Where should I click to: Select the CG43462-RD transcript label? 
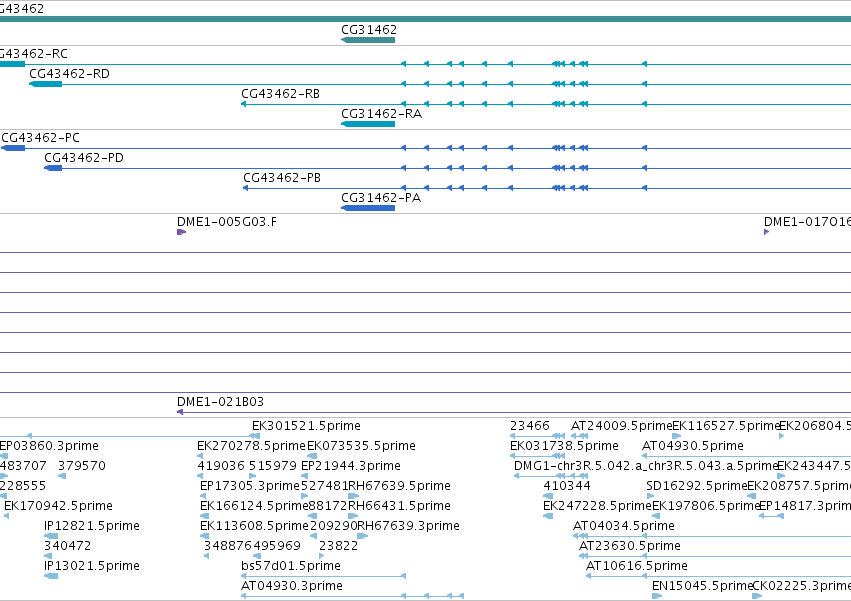[x=69, y=74]
